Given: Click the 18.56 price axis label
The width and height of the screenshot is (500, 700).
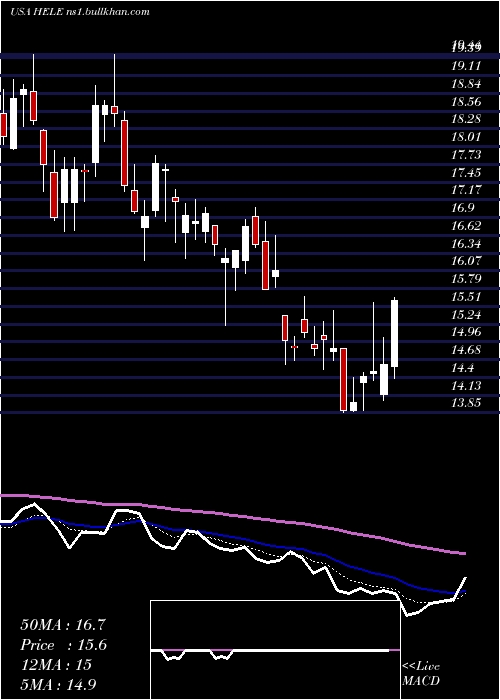Looking at the screenshot, I should pyautogui.click(x=466, y=101).
